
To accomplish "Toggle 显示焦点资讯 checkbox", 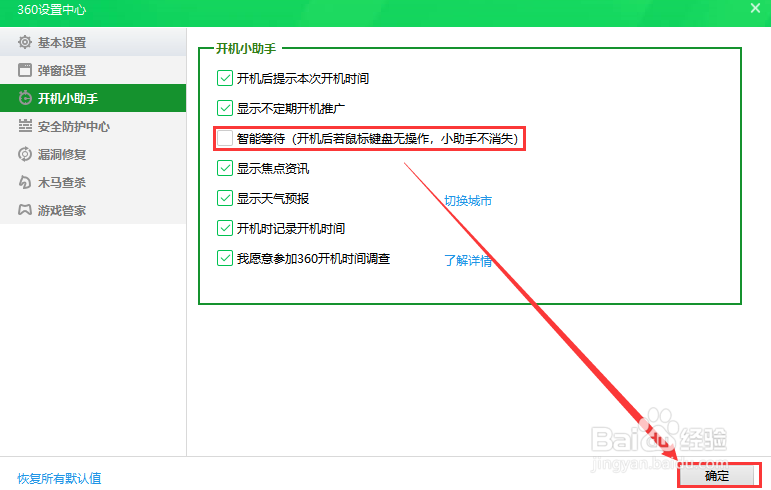I will (225, 168).
